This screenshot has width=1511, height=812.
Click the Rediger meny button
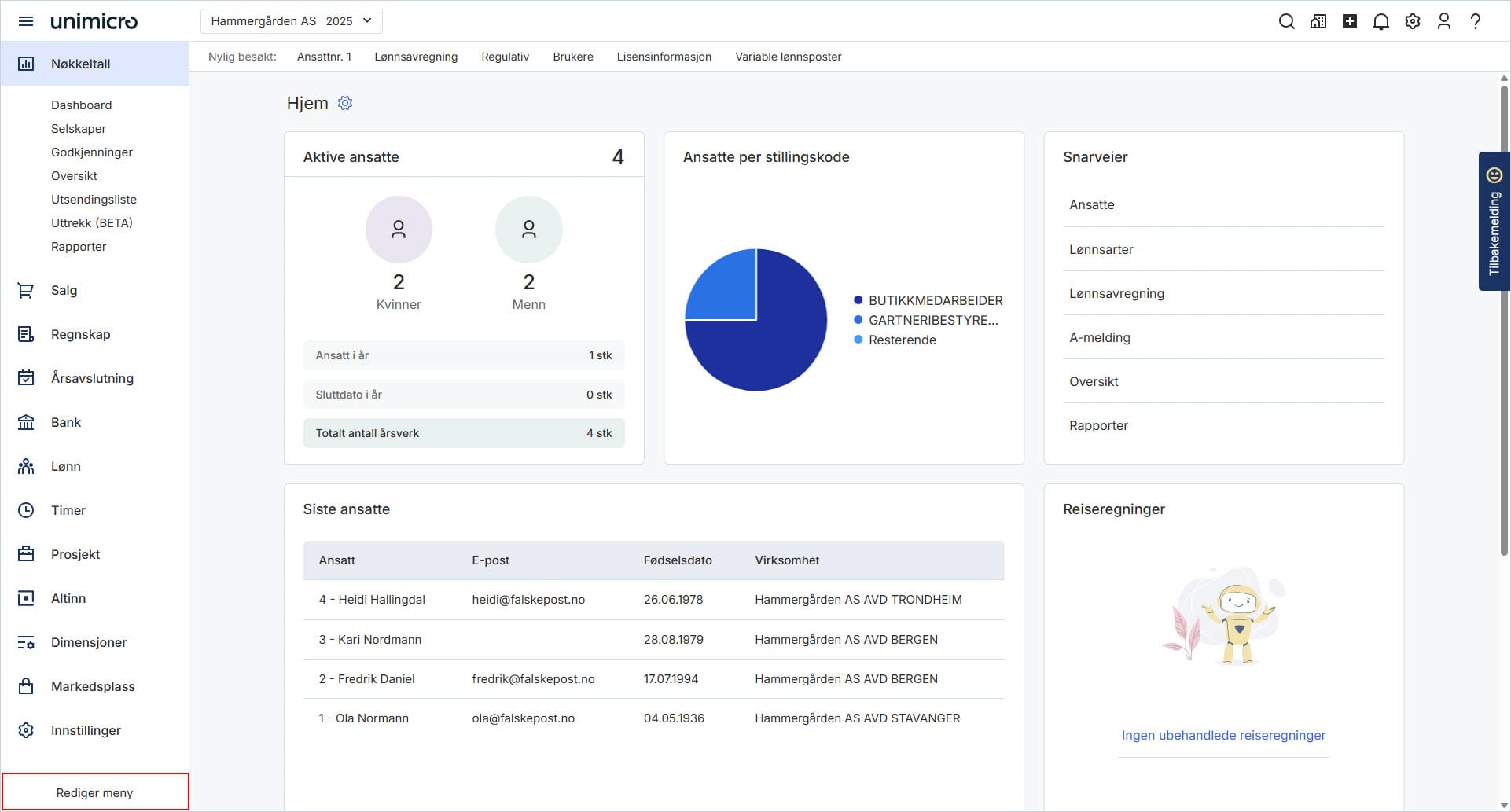click(95, 792)
